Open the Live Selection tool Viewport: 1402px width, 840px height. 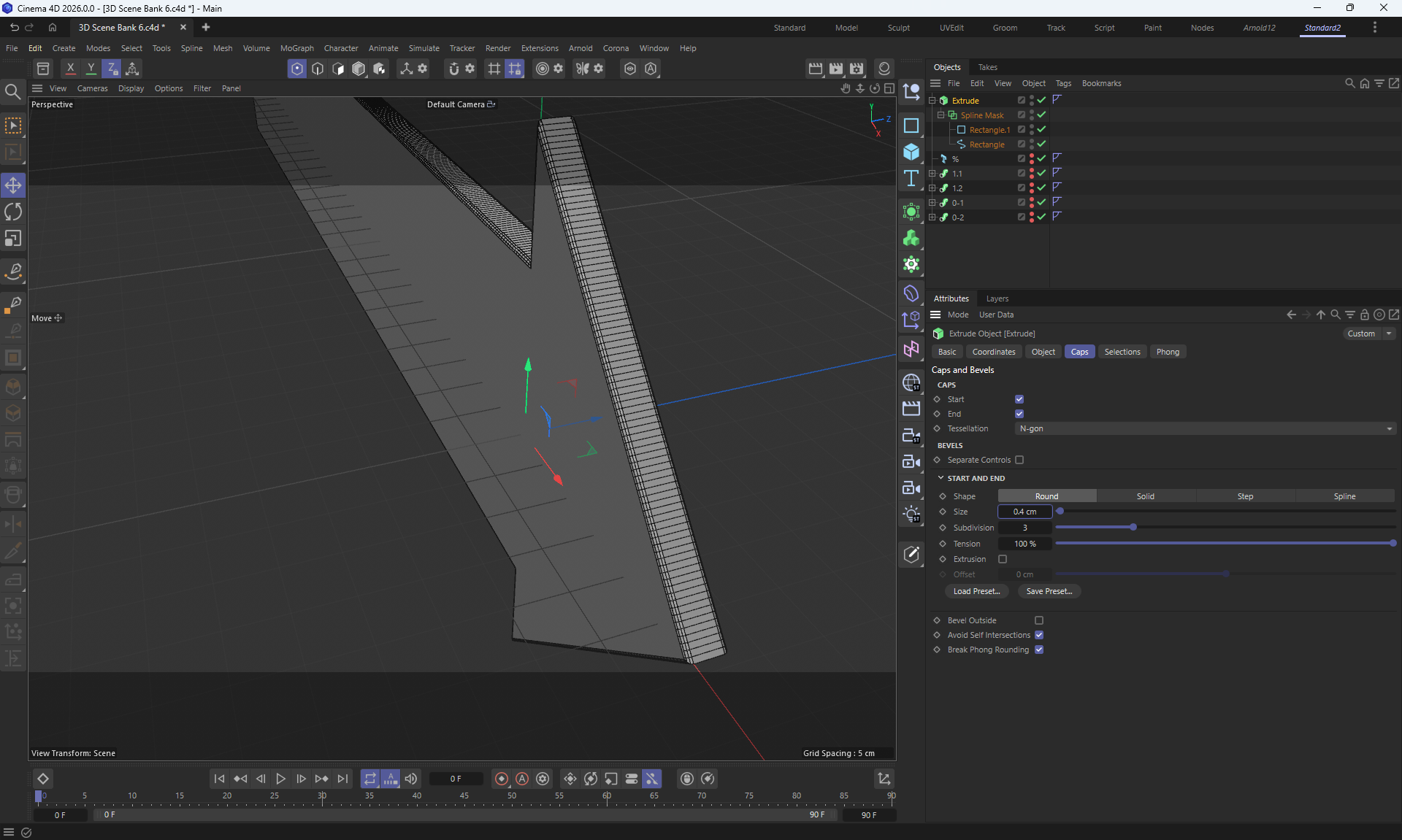[x=13, y=126]
